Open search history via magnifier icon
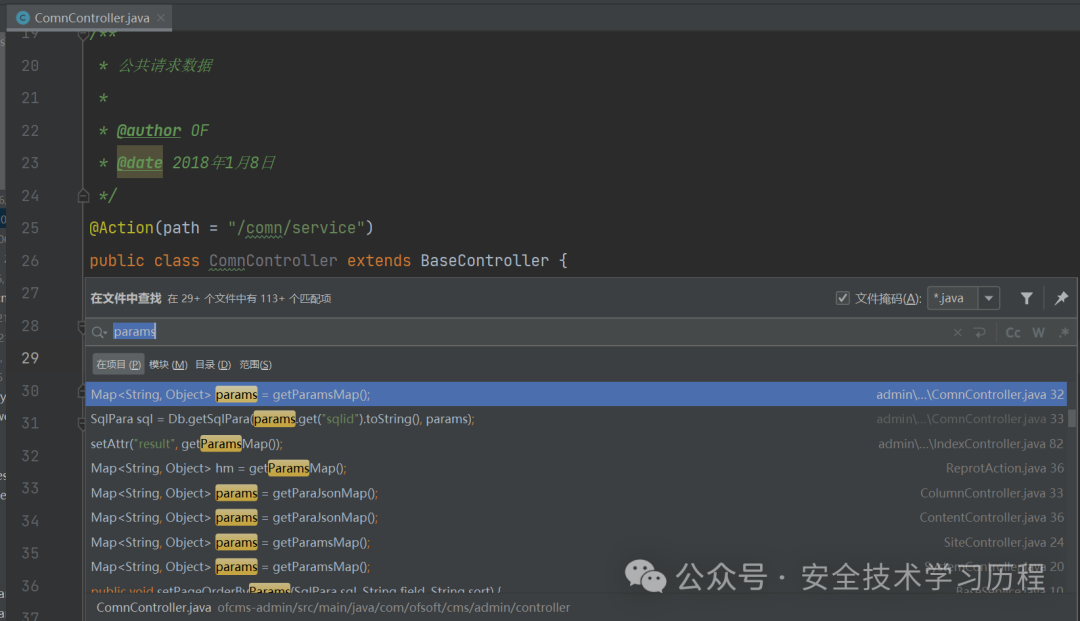 click(98, 332)
